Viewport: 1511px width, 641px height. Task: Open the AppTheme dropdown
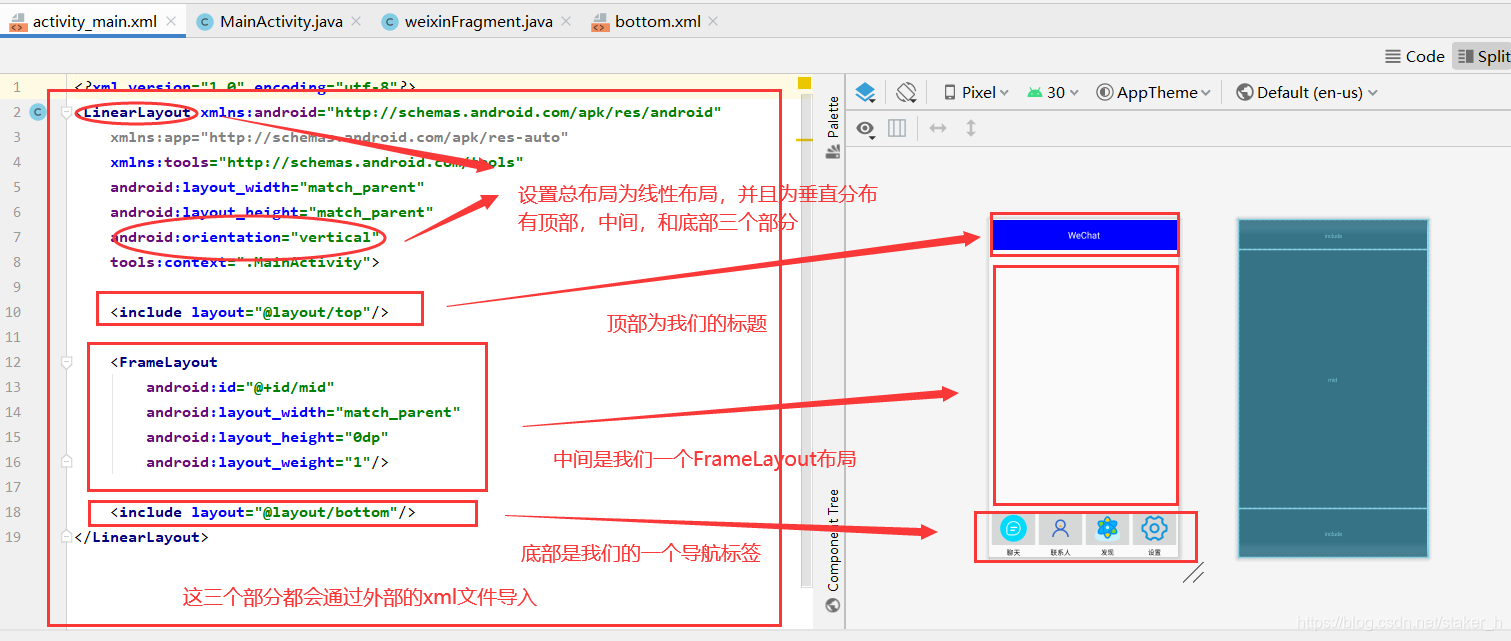[1153, 92]
